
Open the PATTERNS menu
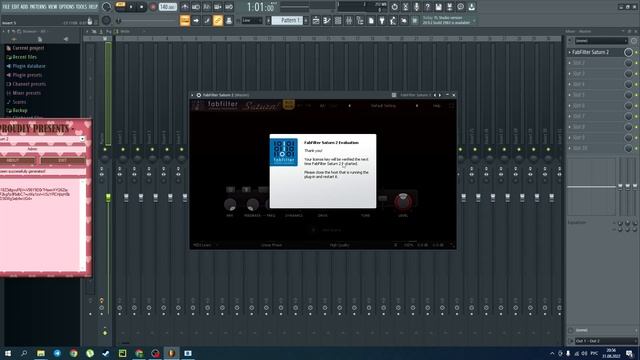38,7
